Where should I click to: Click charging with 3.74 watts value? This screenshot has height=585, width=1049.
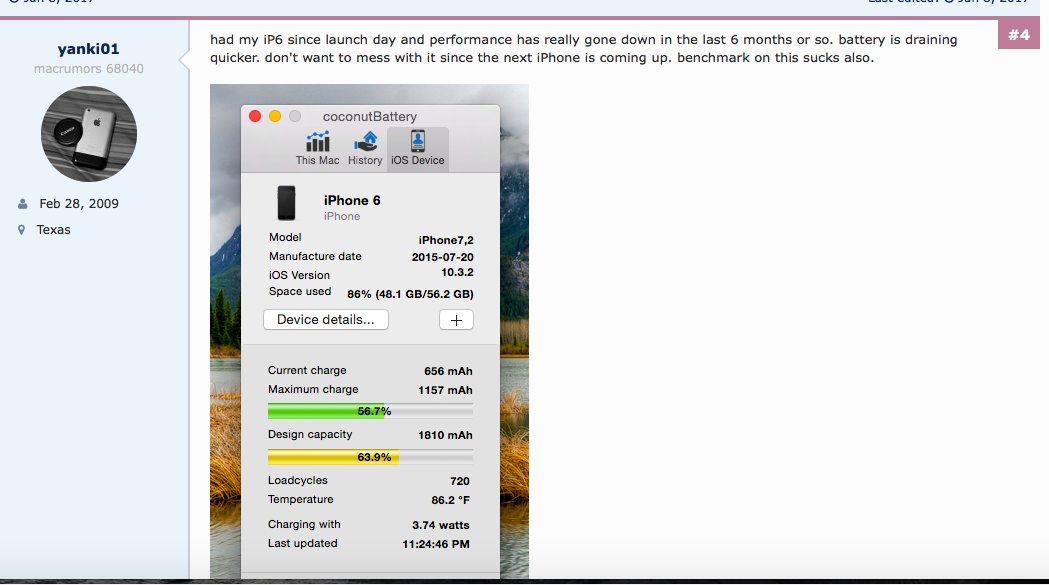(441, 525)
